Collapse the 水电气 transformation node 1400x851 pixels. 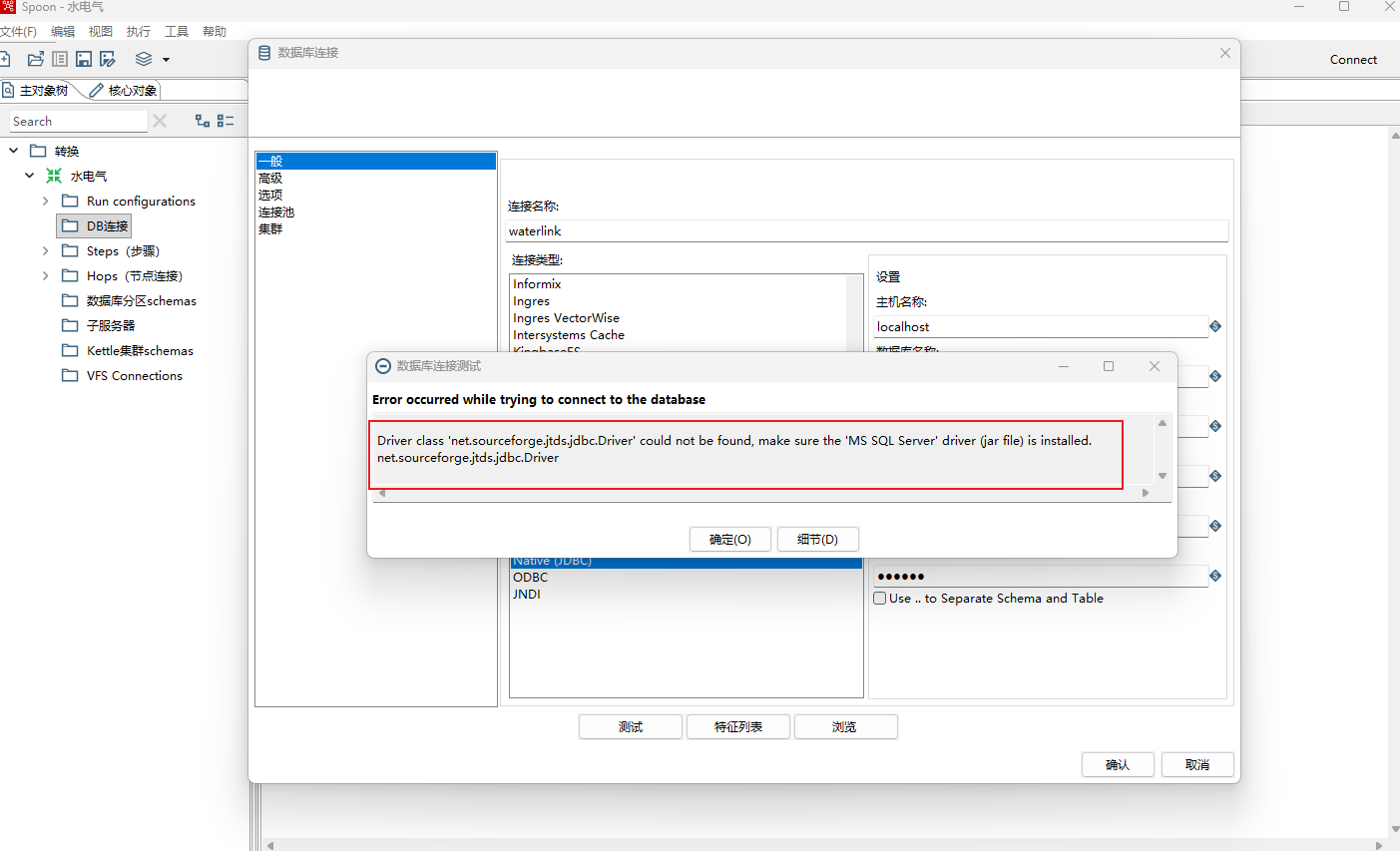tap(29, 175)
